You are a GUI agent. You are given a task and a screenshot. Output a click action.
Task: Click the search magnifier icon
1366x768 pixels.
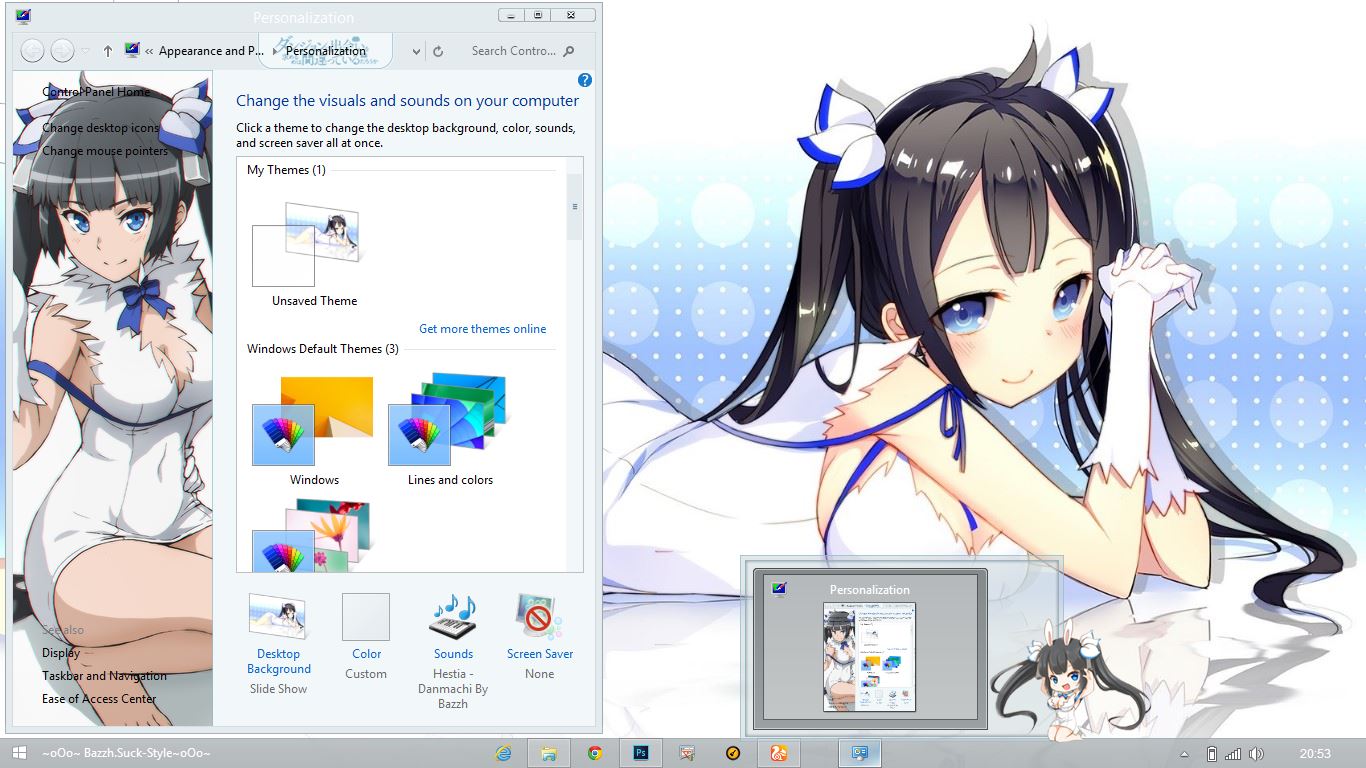[569, 51]
